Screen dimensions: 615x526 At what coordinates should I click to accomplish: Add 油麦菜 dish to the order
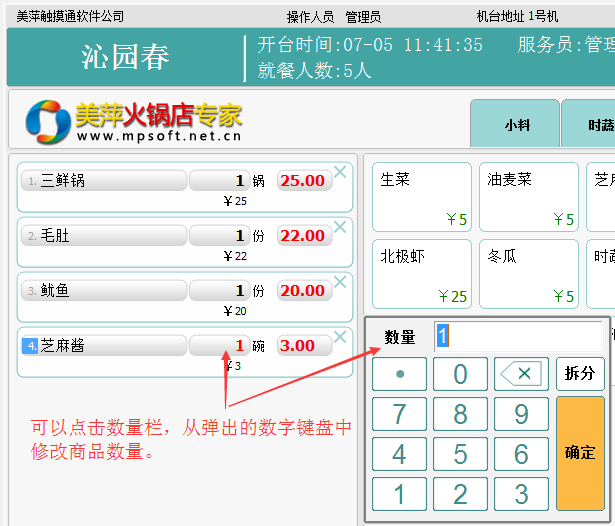[x=528, y=197]
